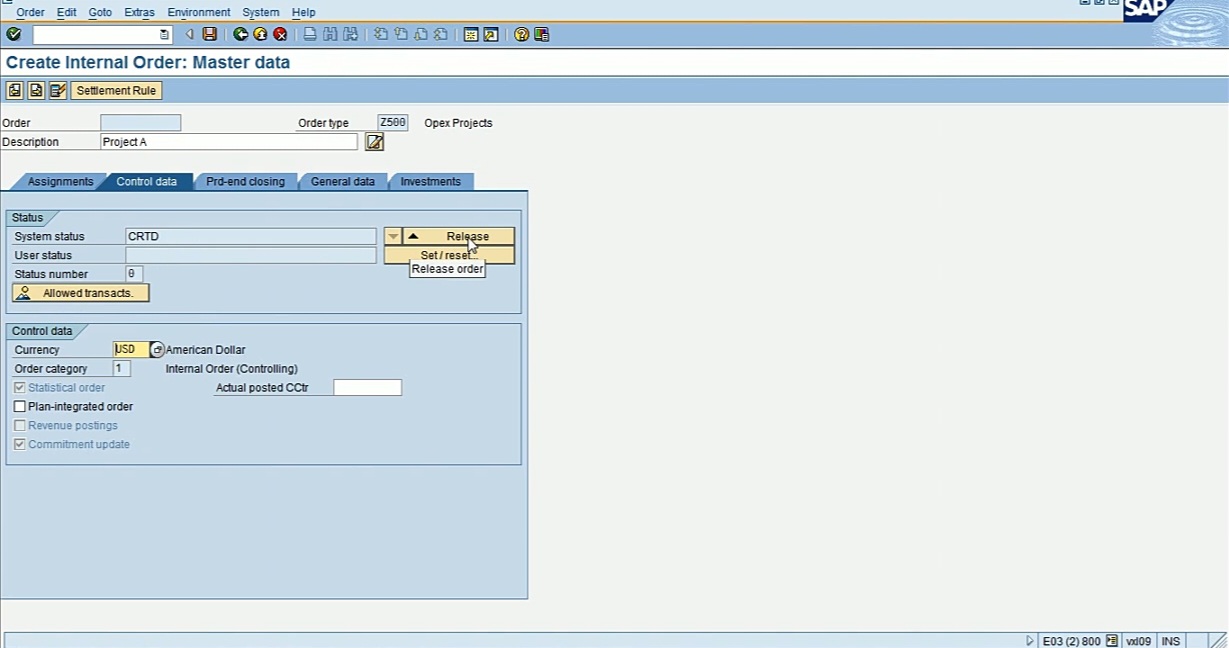Go to the Investments tab

point(430,182)
